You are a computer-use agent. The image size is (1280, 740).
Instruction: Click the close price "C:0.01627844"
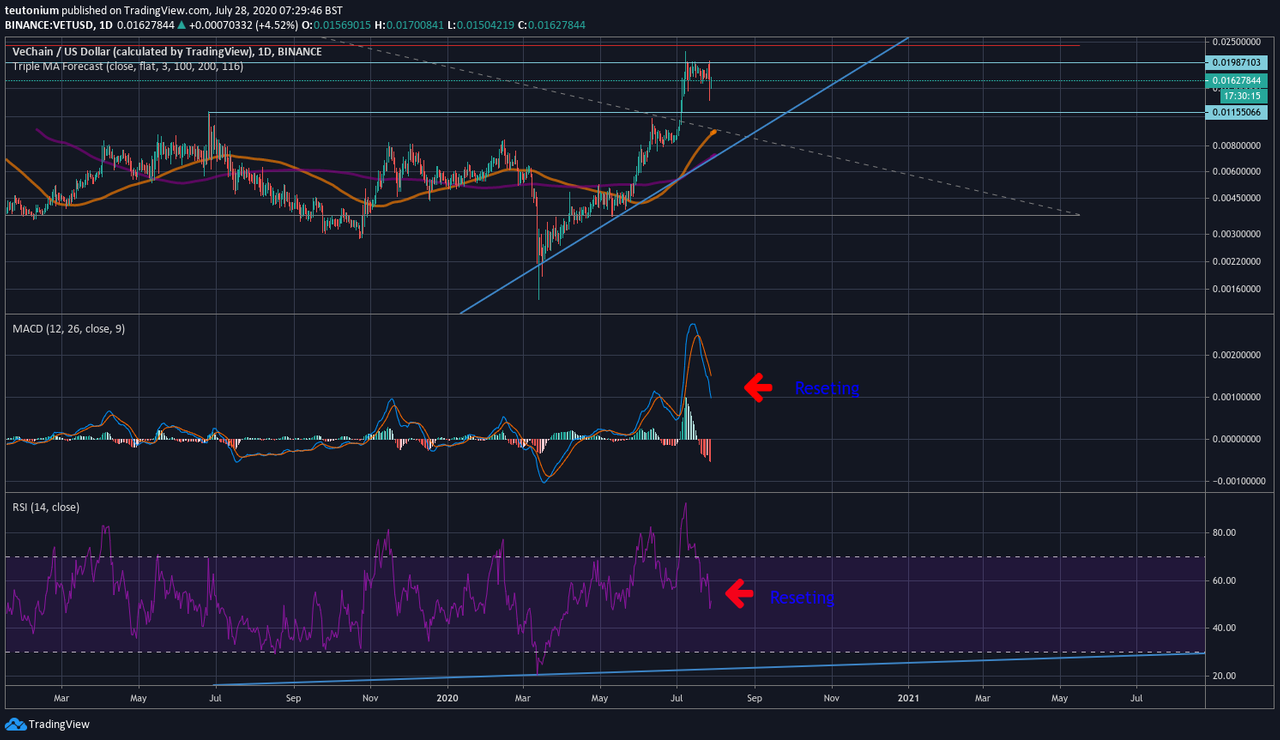(x=550, y=25)
